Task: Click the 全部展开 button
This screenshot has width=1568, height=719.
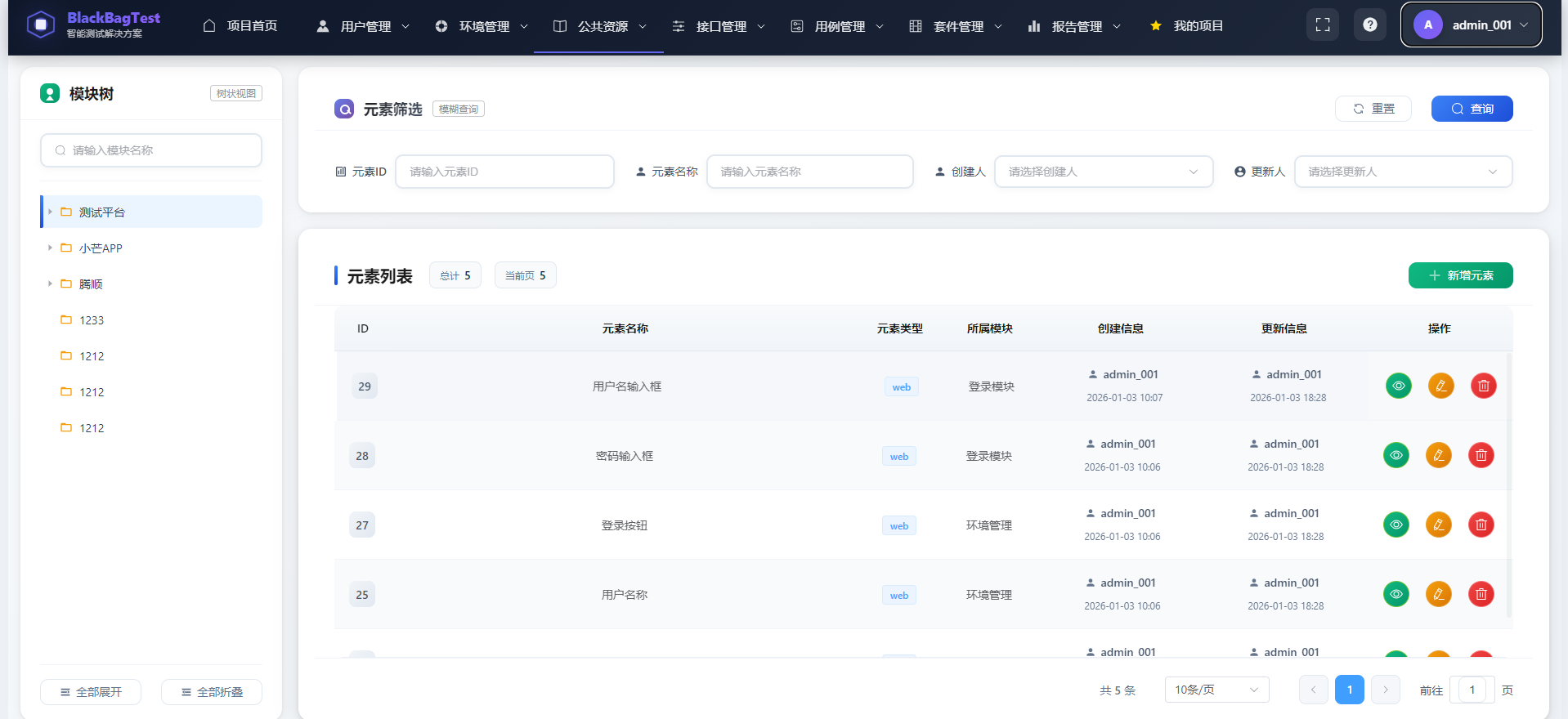Action: tap(91, 692)
